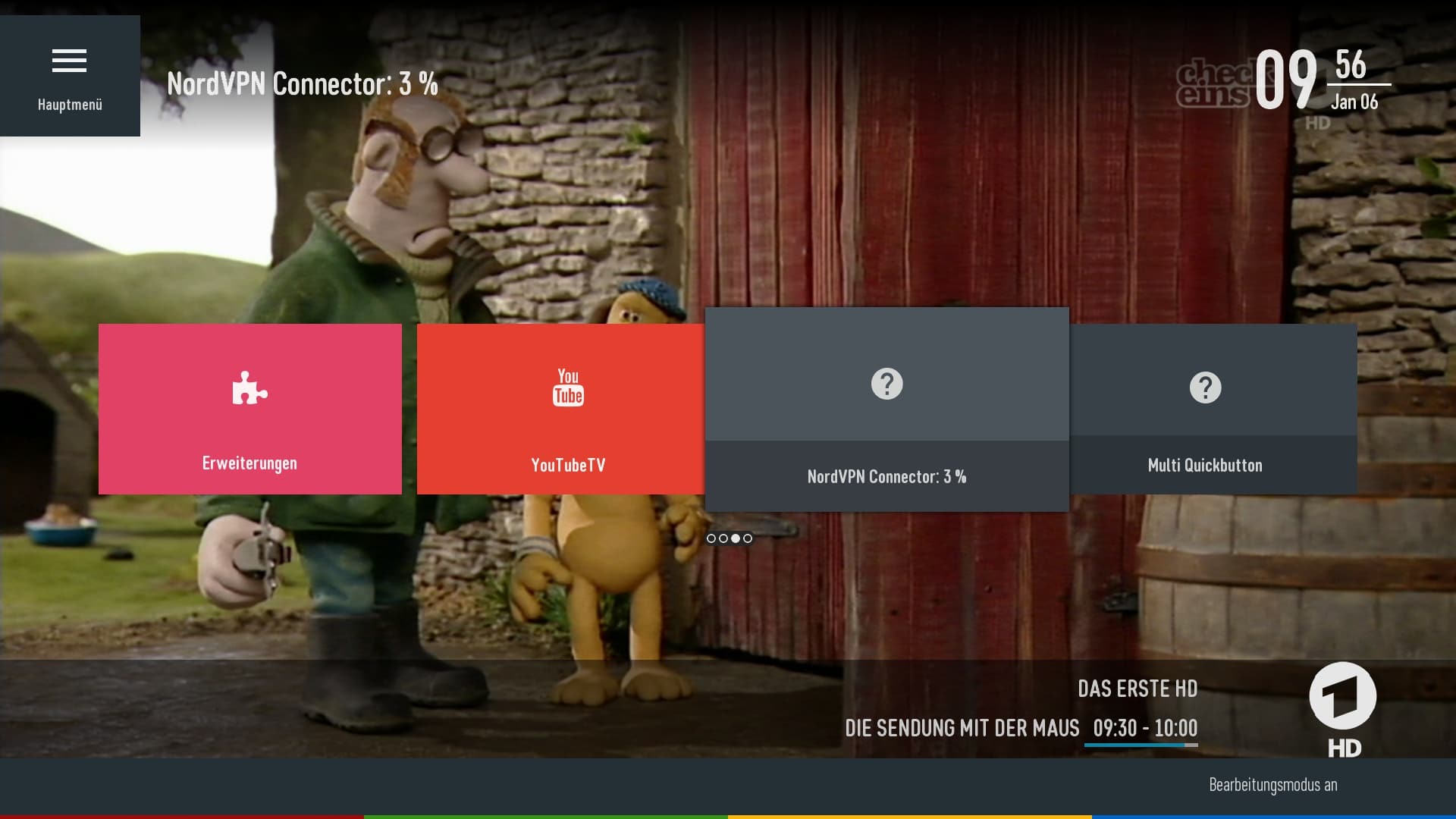The height and width of the screenshot is (819, 1456).
Task: Click the question mark icon on Multi Quickbutton
Action: click(1205, 388)
